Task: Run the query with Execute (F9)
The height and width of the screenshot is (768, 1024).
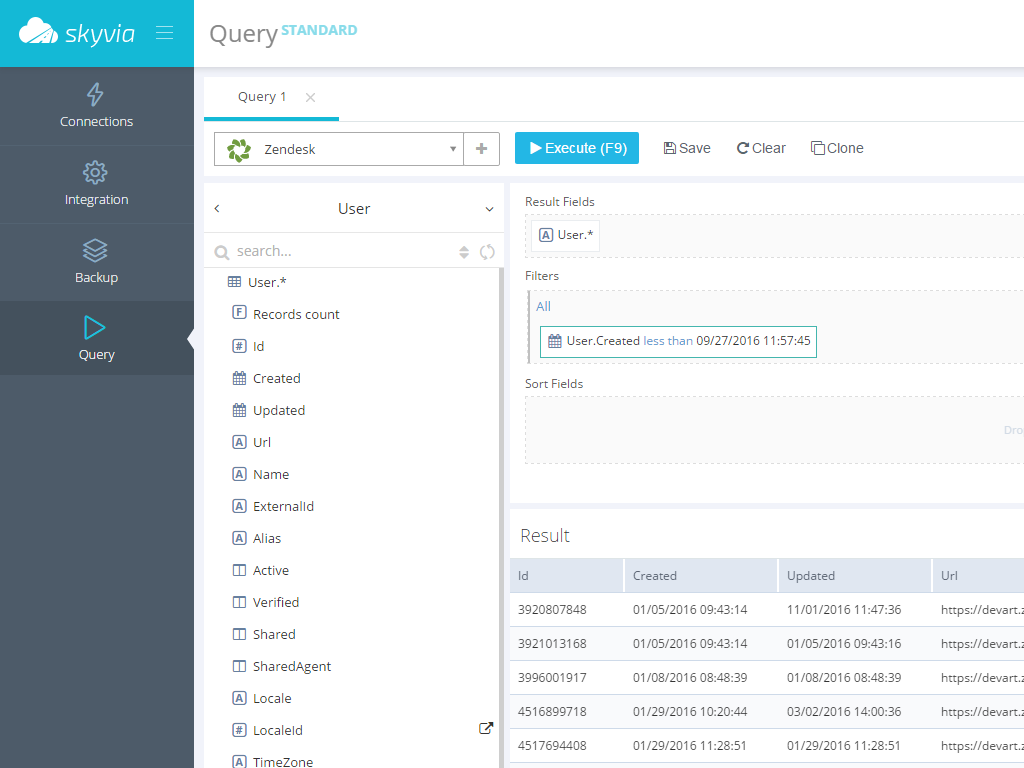Action: tap(576, 148)
